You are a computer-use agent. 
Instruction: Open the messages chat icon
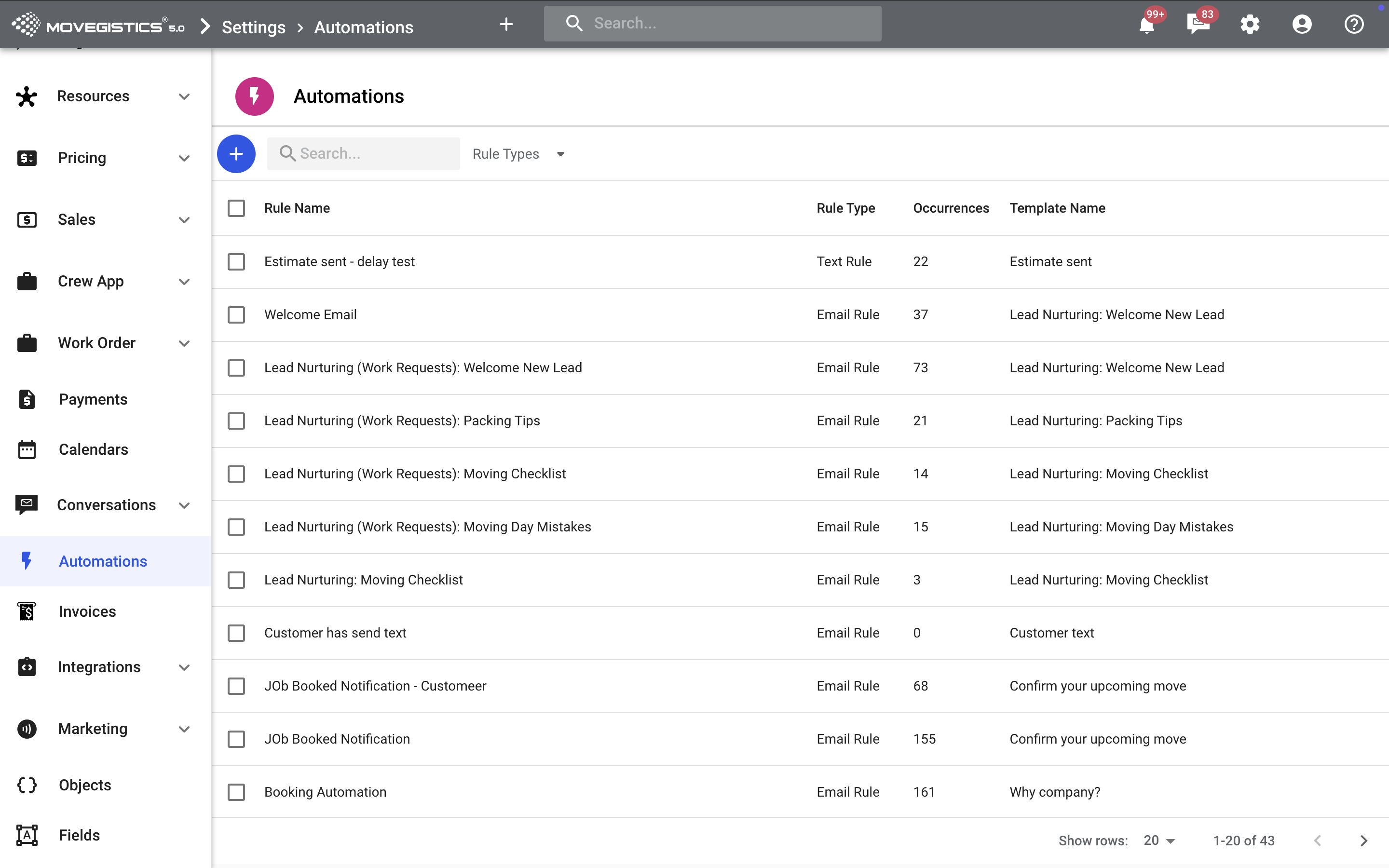[x=1198, y=25]
